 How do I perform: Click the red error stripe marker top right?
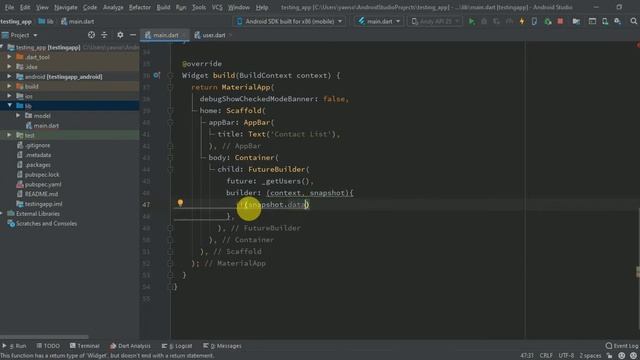pos(638,45)
